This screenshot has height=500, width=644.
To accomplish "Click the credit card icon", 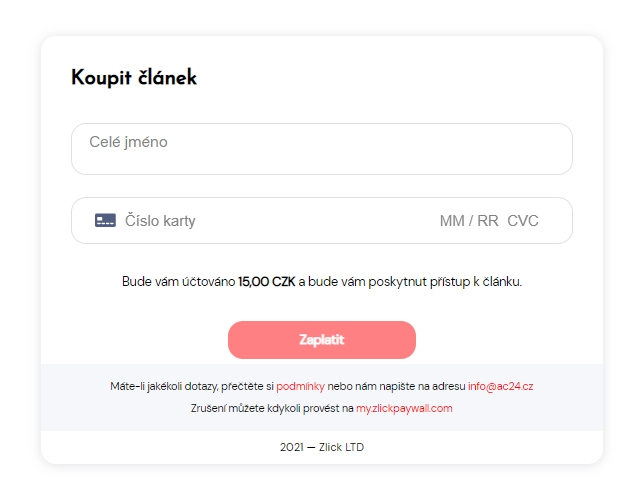I will pyautogui.click(x=105, y=220).
